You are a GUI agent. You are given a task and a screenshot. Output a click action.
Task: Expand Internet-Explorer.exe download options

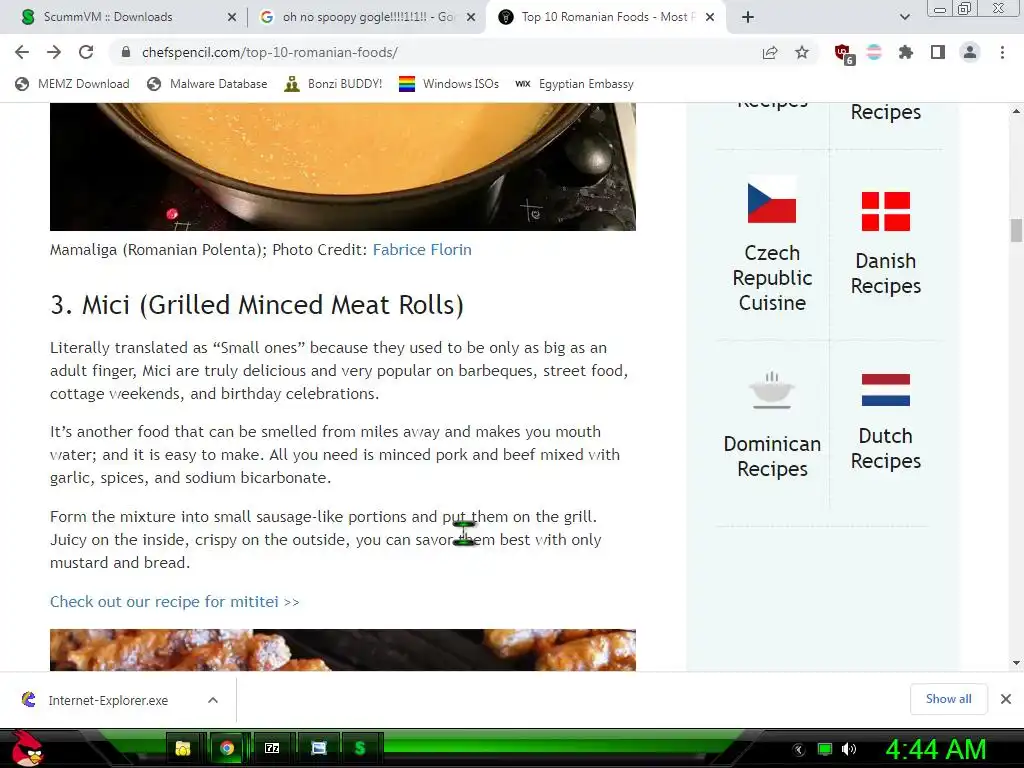212,700
